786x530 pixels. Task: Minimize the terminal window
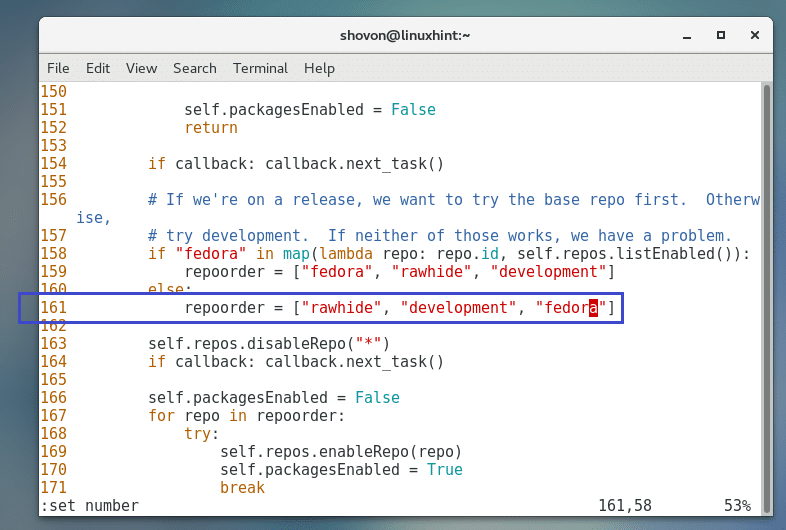point(687,36)
